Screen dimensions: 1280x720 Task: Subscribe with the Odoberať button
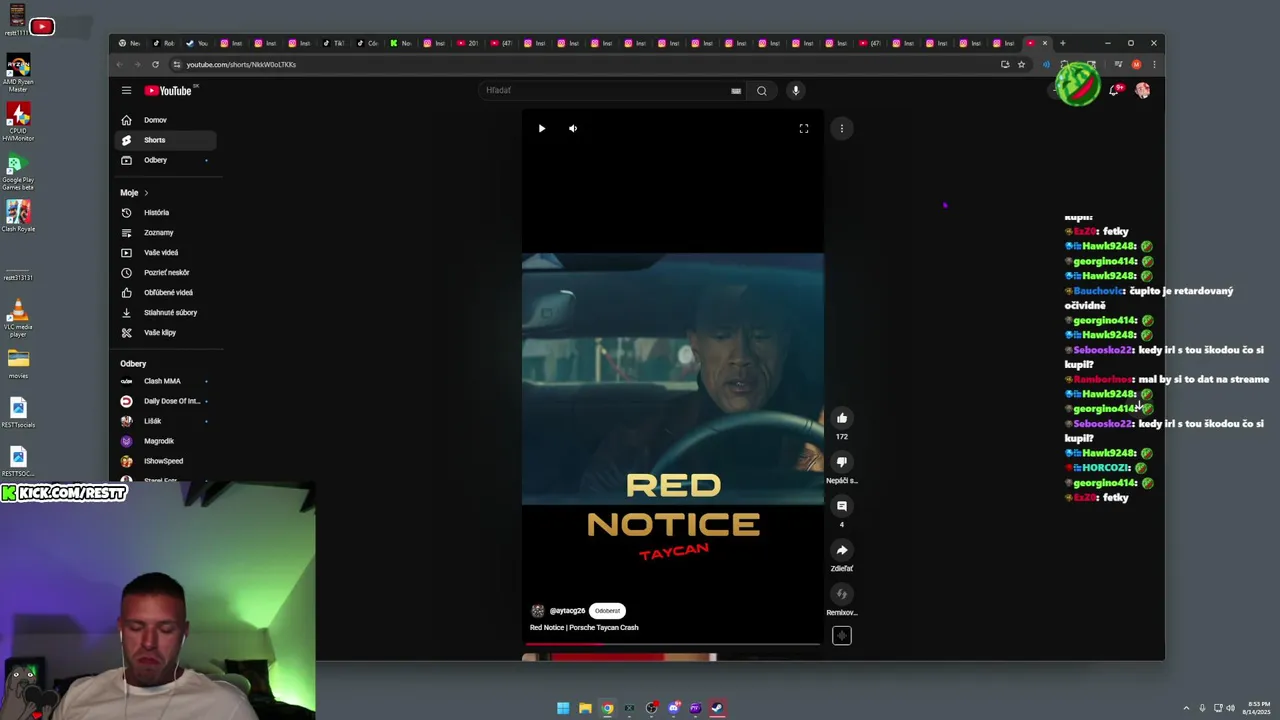607,611
